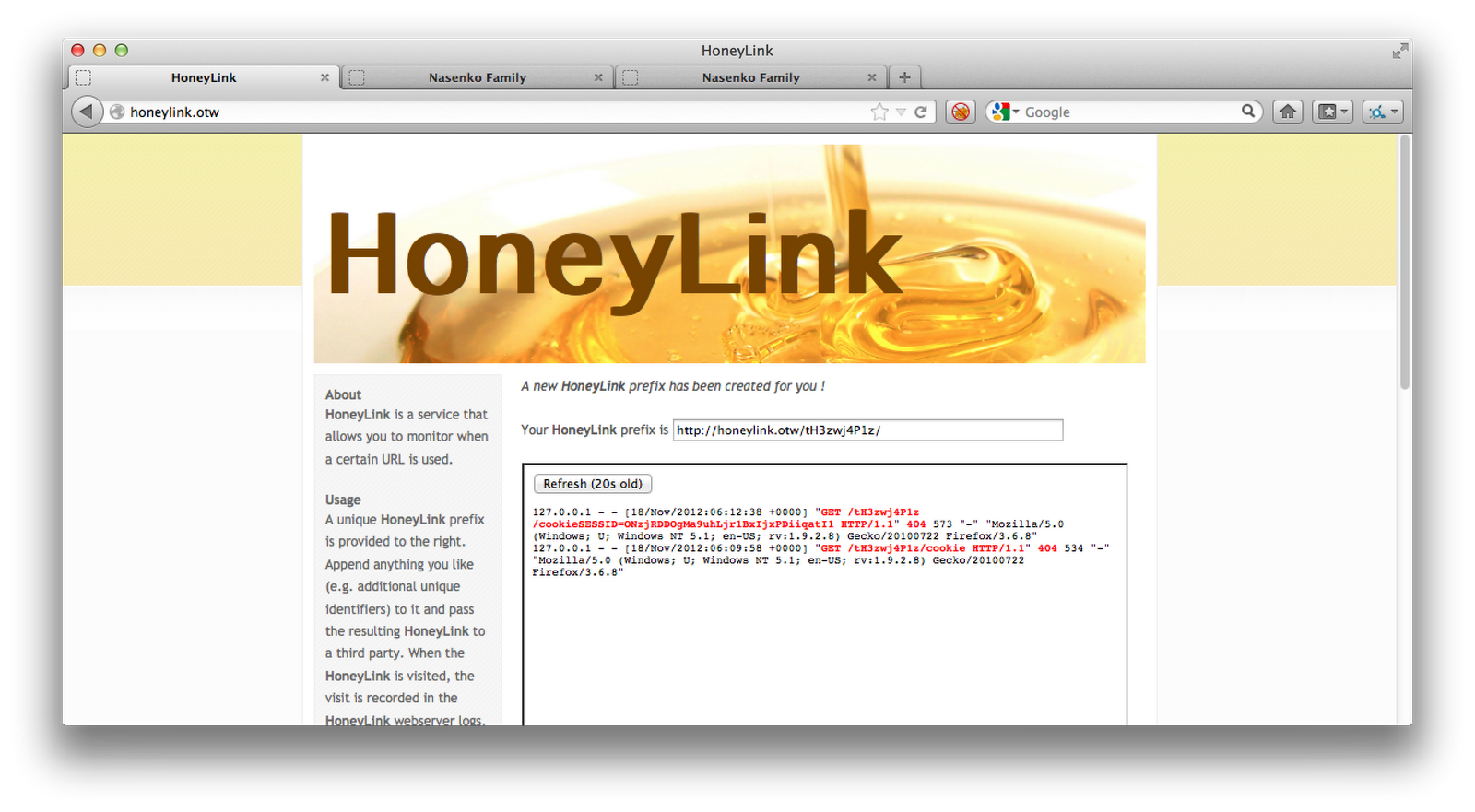Click the page's vertical scrollbar
1475x812 pixels.
point(1404,263)
